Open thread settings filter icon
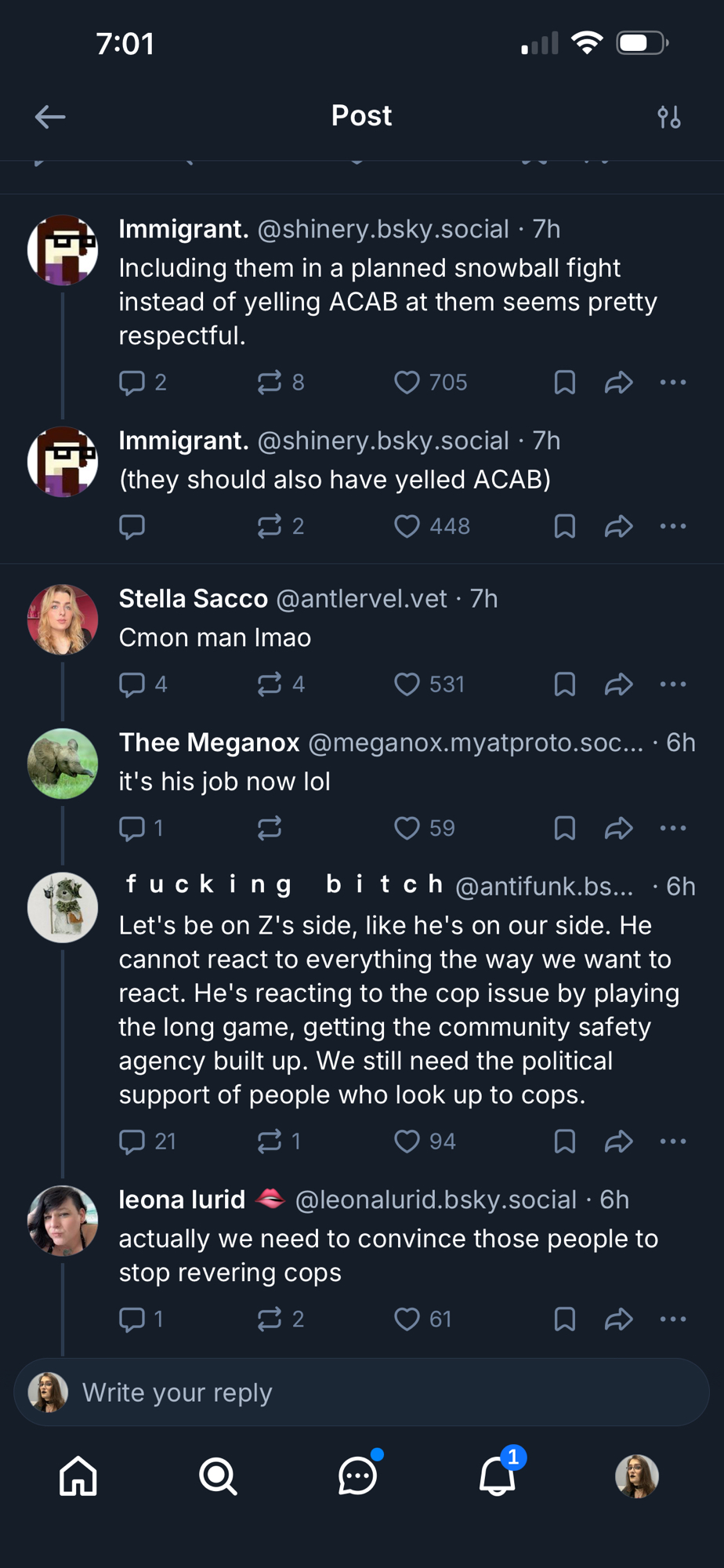Screen dimensions: 724x1568 click(x=668, y=117)
